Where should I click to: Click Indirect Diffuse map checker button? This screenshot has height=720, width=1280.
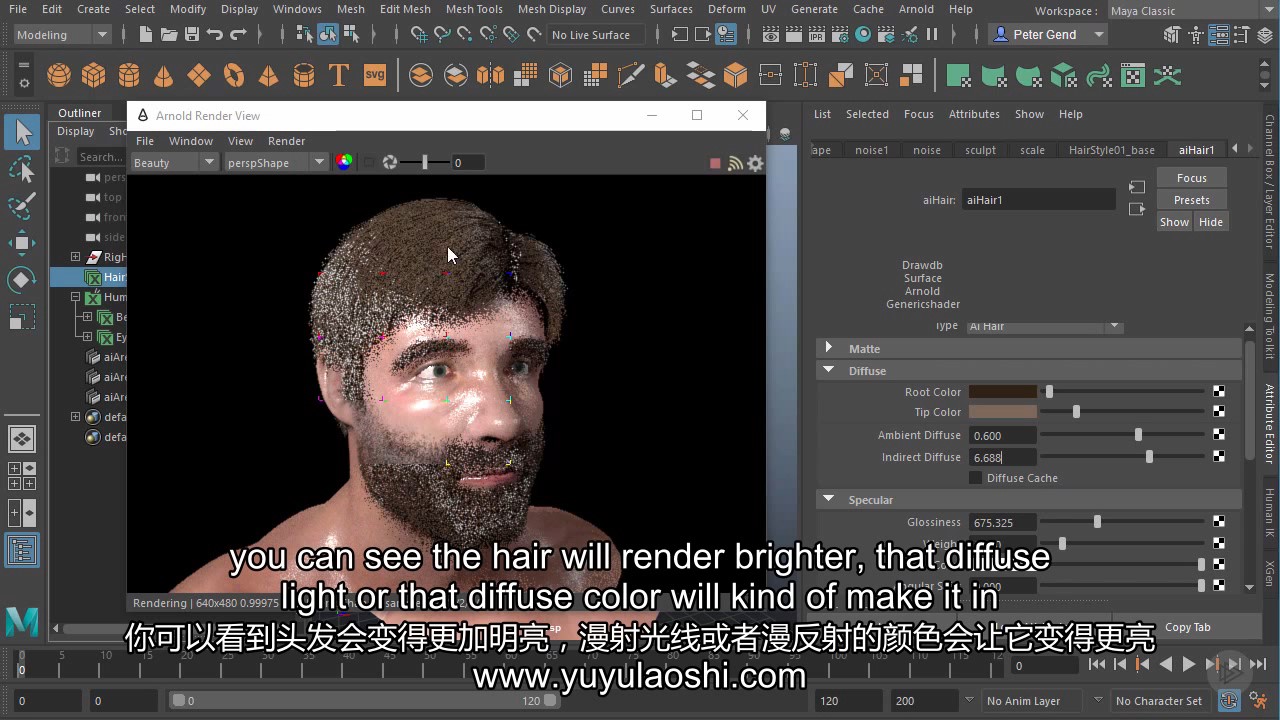1219,457
